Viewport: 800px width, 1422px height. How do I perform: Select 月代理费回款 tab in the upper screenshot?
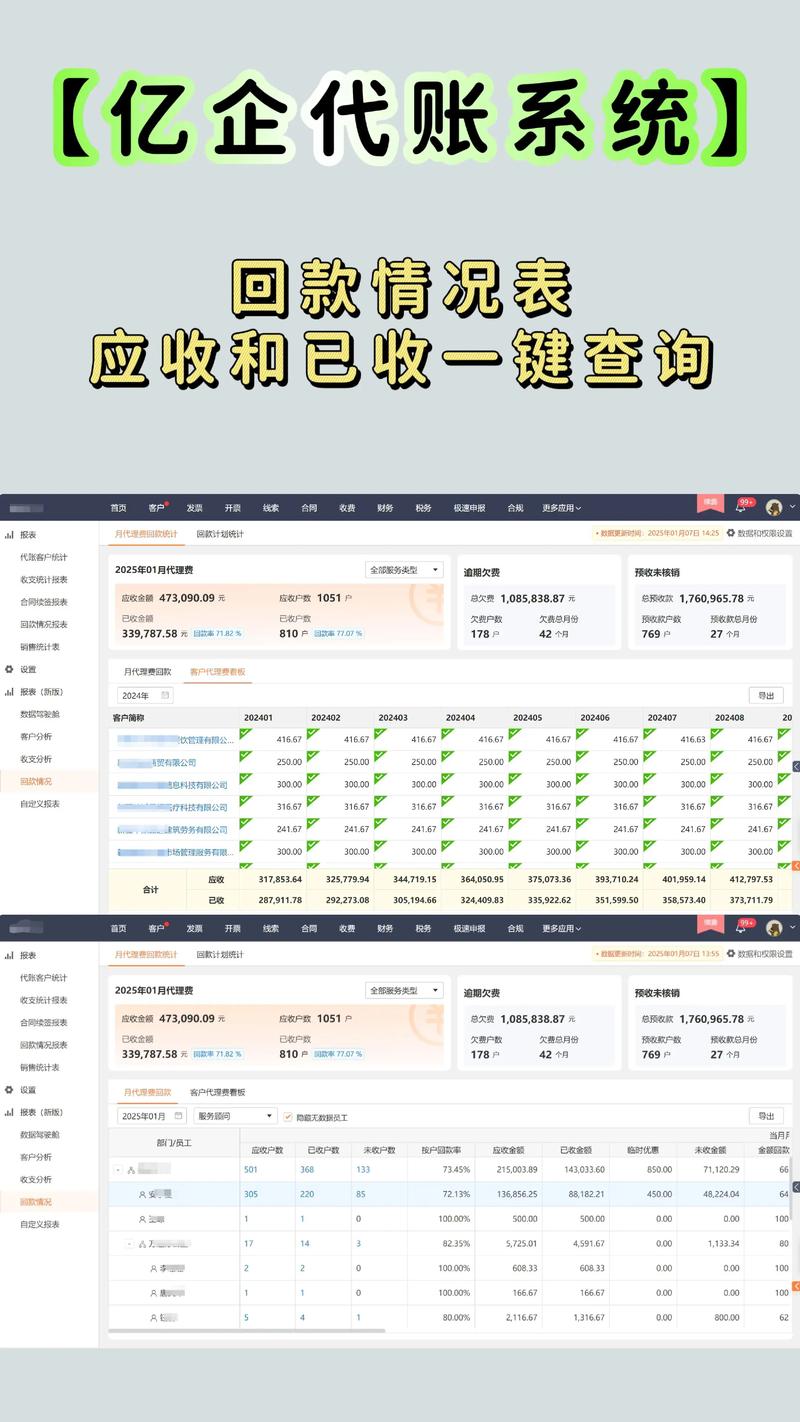tap(147, 672)
